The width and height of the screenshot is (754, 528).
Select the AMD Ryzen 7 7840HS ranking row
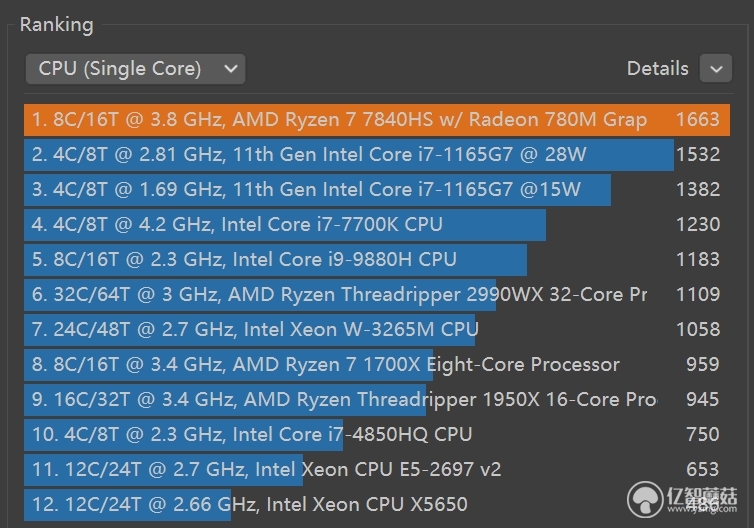377,120
